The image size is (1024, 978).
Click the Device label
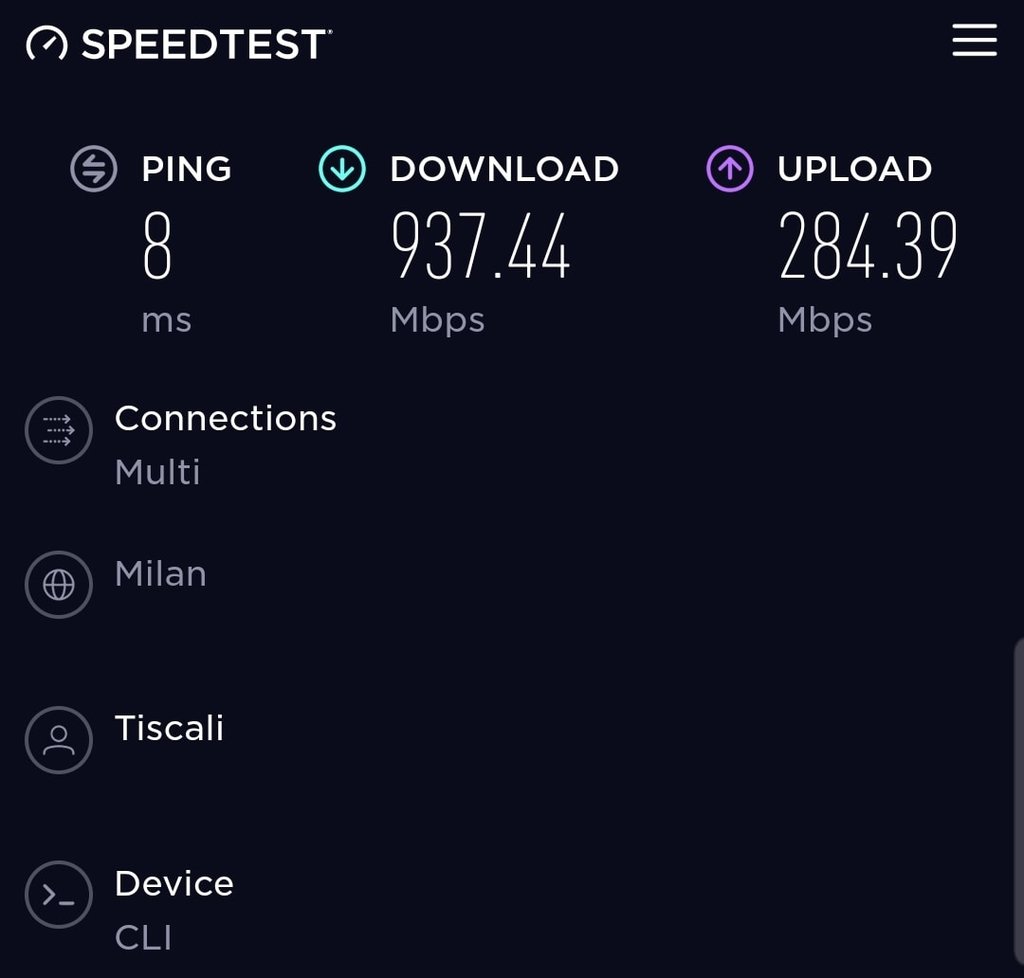click(174, 884)
